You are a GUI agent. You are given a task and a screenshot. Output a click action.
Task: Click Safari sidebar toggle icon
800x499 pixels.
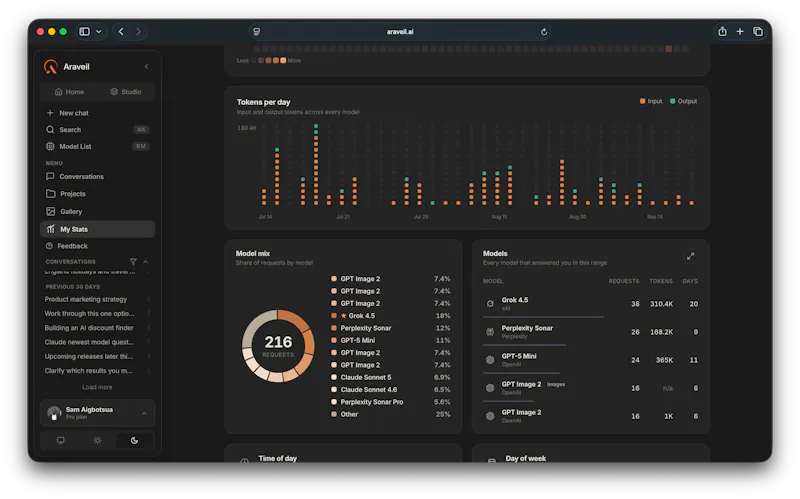(85, 32)
